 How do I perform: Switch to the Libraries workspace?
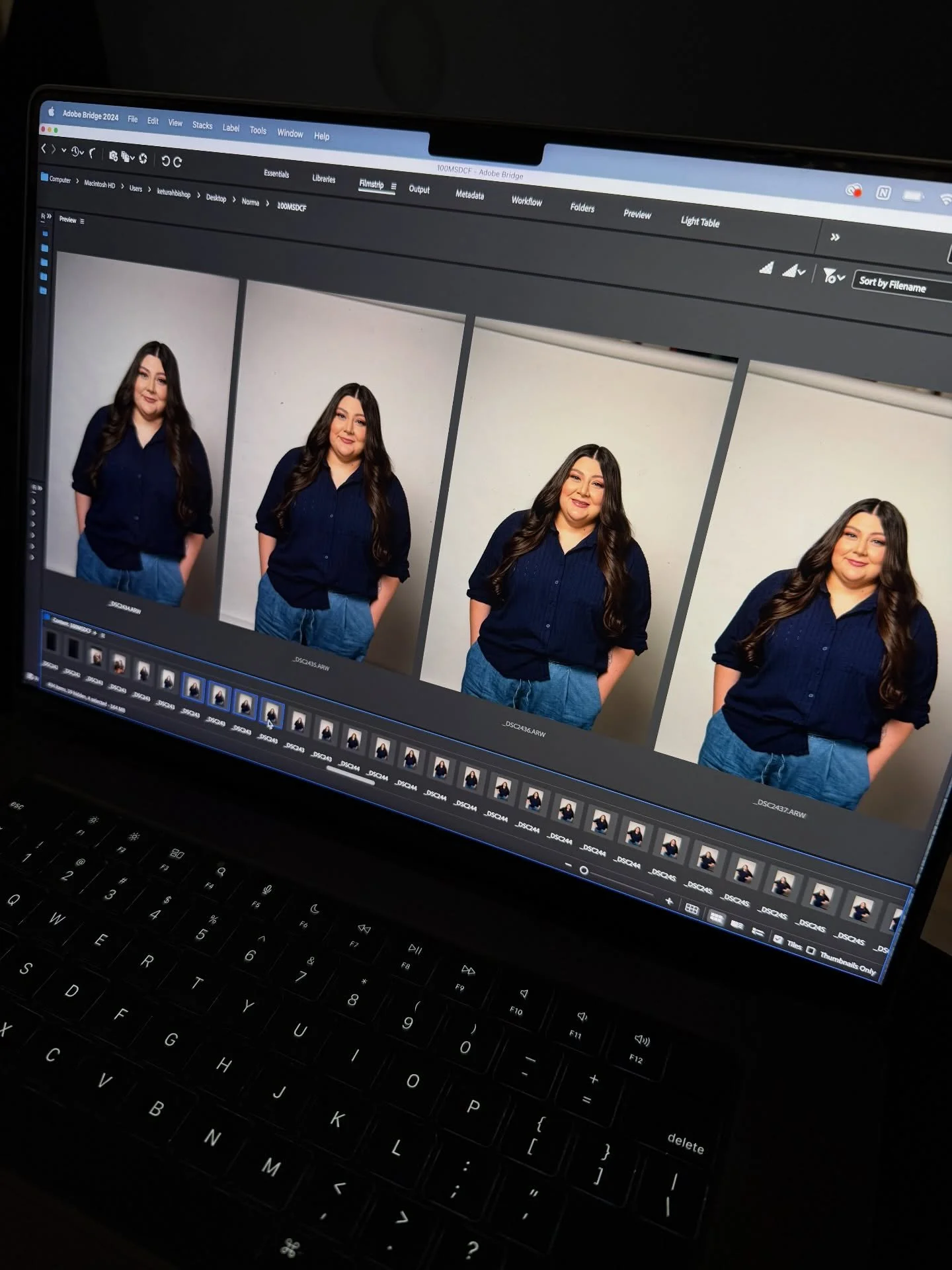coord(323,179)
